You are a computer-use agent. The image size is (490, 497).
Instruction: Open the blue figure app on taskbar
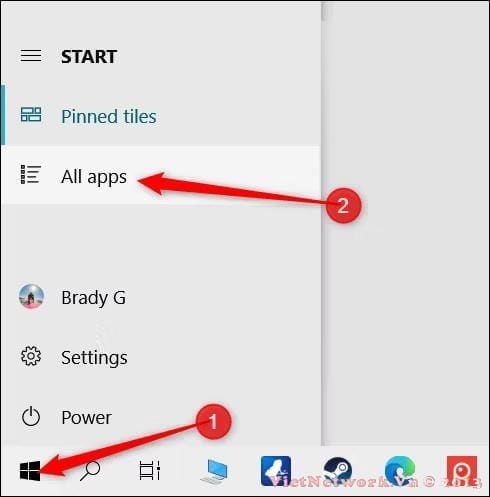pyautogui.click(x=276, y=471)
